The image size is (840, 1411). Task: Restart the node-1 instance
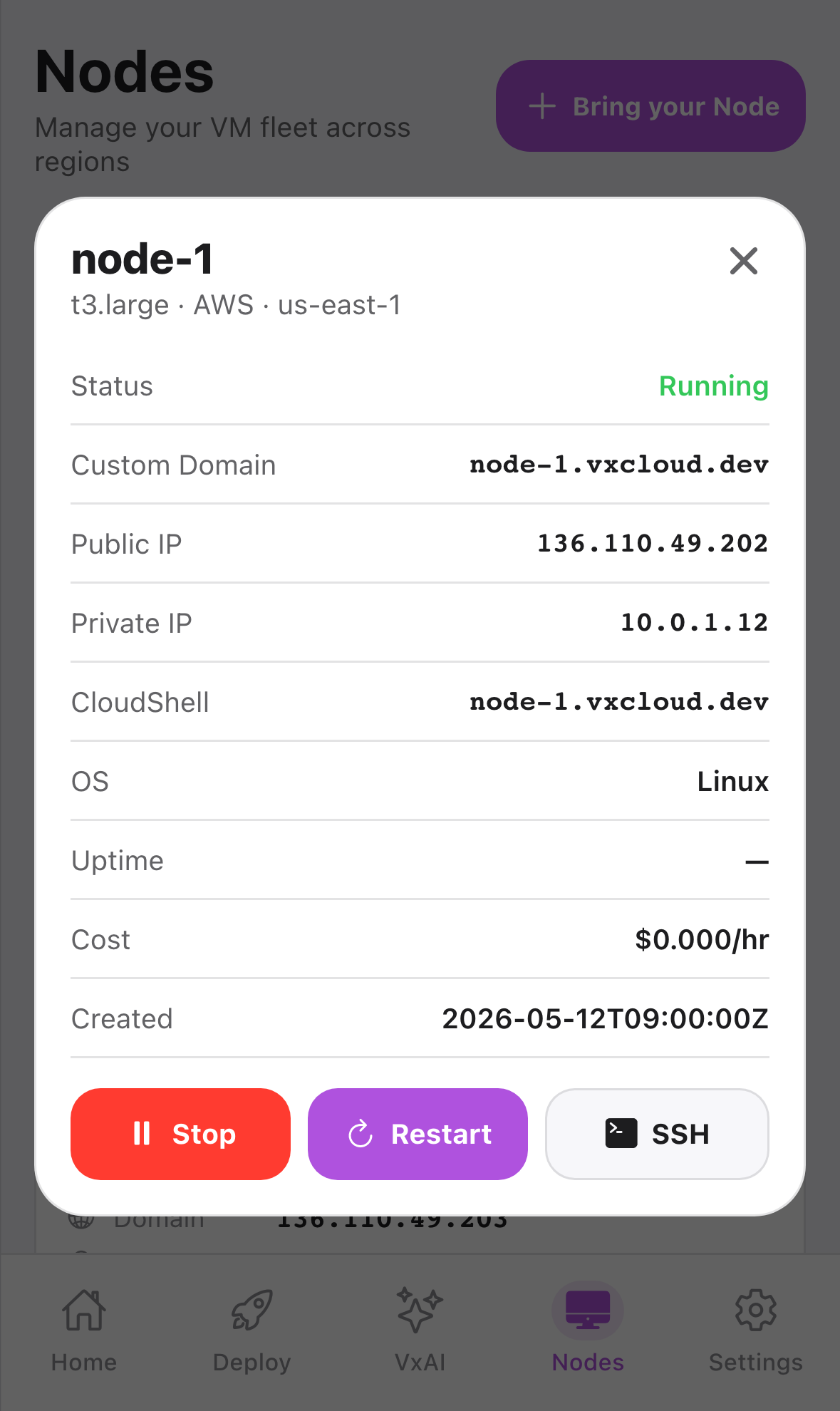[x=418, y=1134]
